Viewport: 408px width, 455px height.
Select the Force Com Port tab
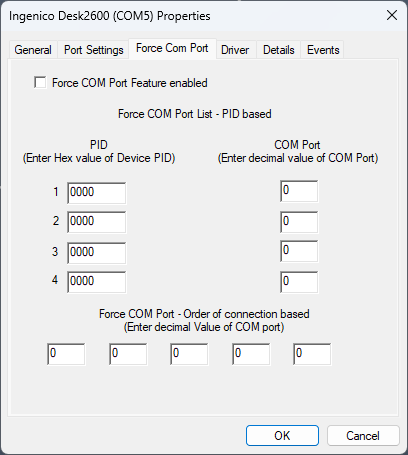point(172,49)
